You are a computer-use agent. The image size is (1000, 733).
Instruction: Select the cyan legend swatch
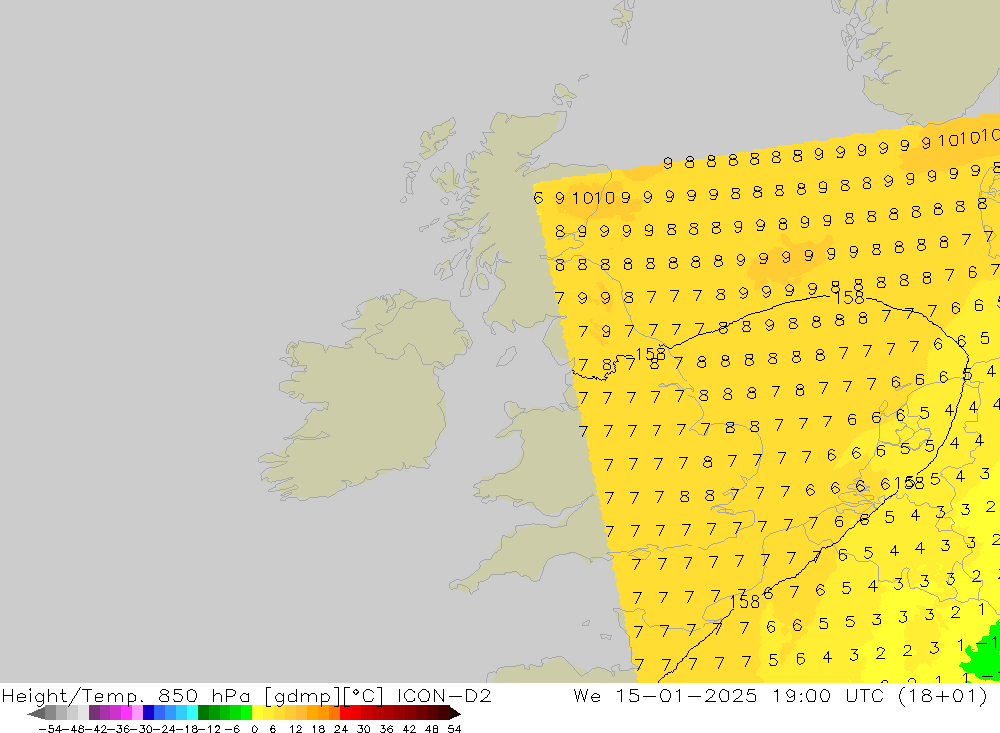pos(192,713)
